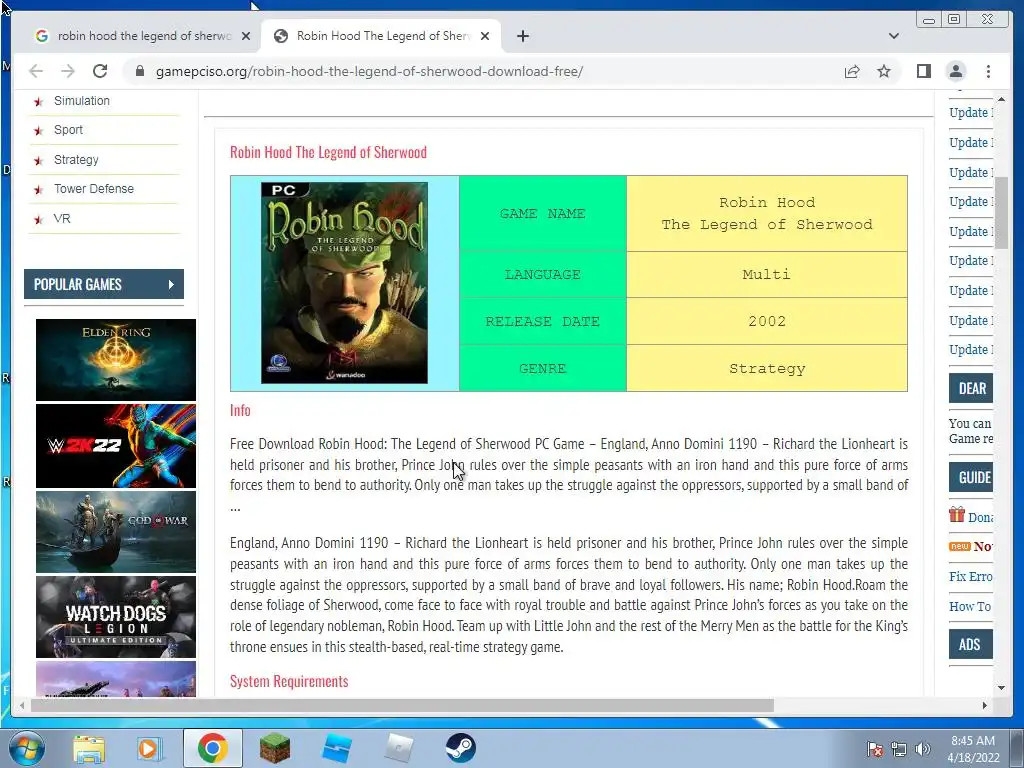
Task: Reload the current page
Action: point(100,71)
